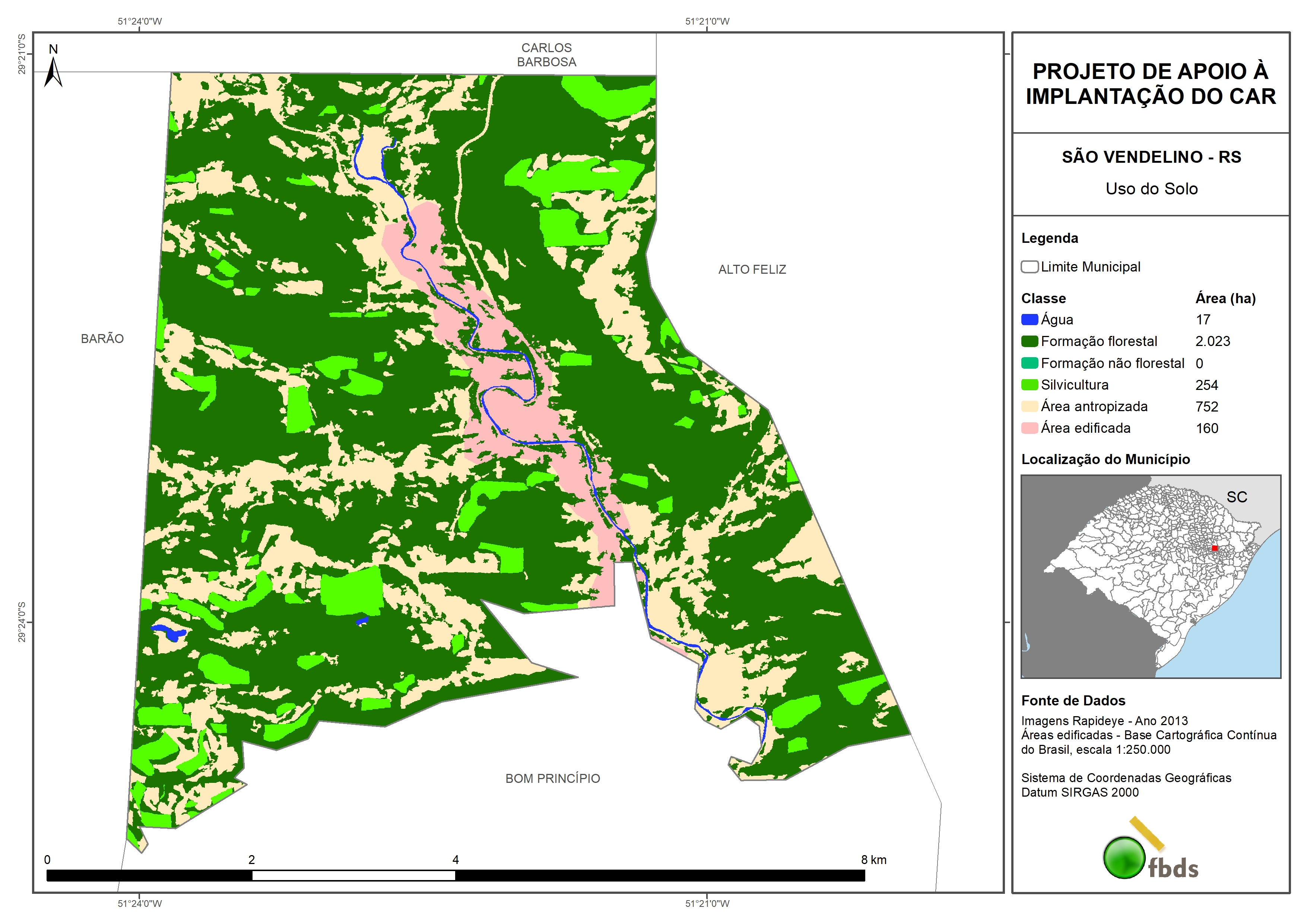
Task: Click the Silvicultura light green swatch
Action: click(x=1029, y=385)
